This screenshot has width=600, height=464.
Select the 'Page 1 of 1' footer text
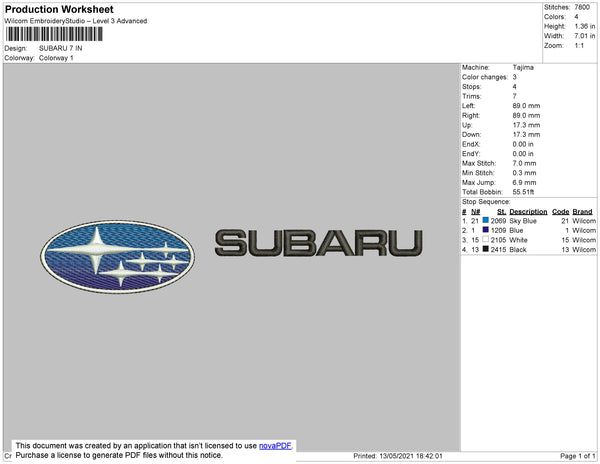point(578,456)
